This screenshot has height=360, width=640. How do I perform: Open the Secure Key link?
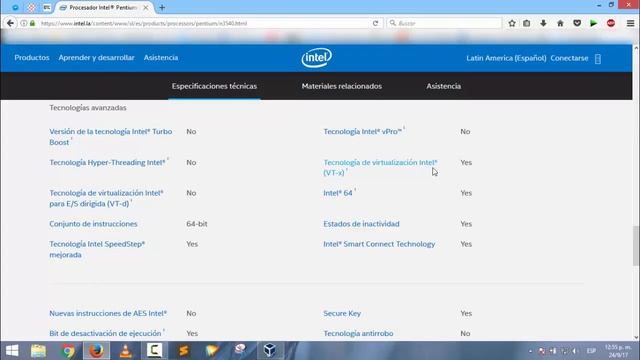pos(342,313)
